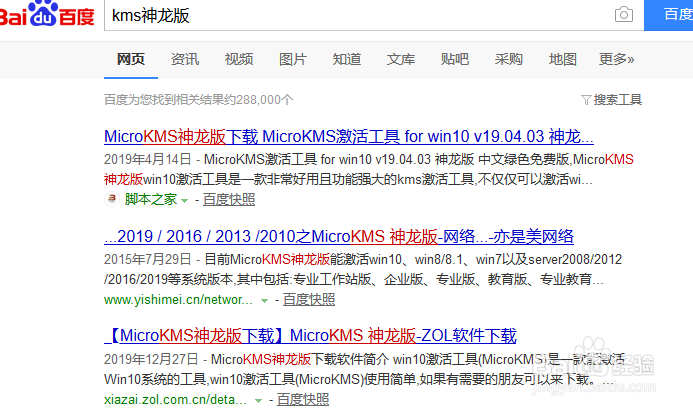Click the Baidu logo
Screen dimensions: 693x411
47,14
